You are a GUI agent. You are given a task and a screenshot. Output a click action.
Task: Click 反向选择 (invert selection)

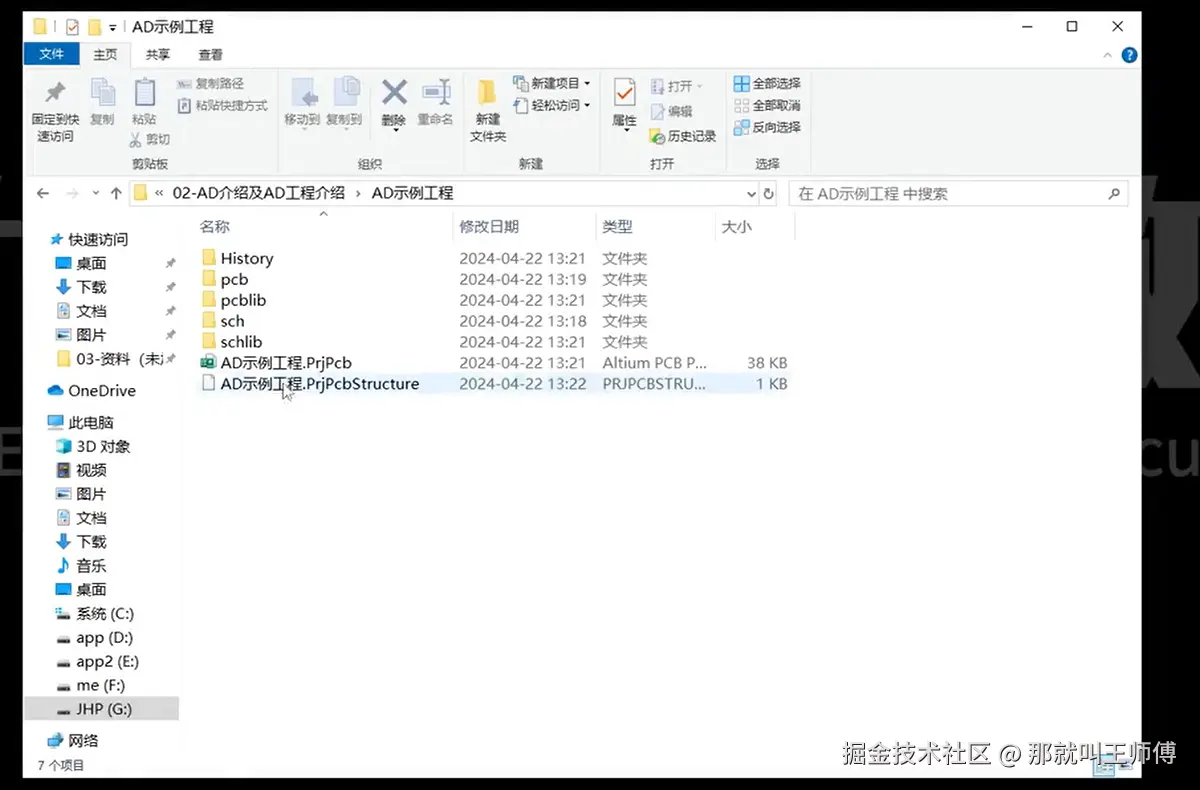tap(767, 127)
